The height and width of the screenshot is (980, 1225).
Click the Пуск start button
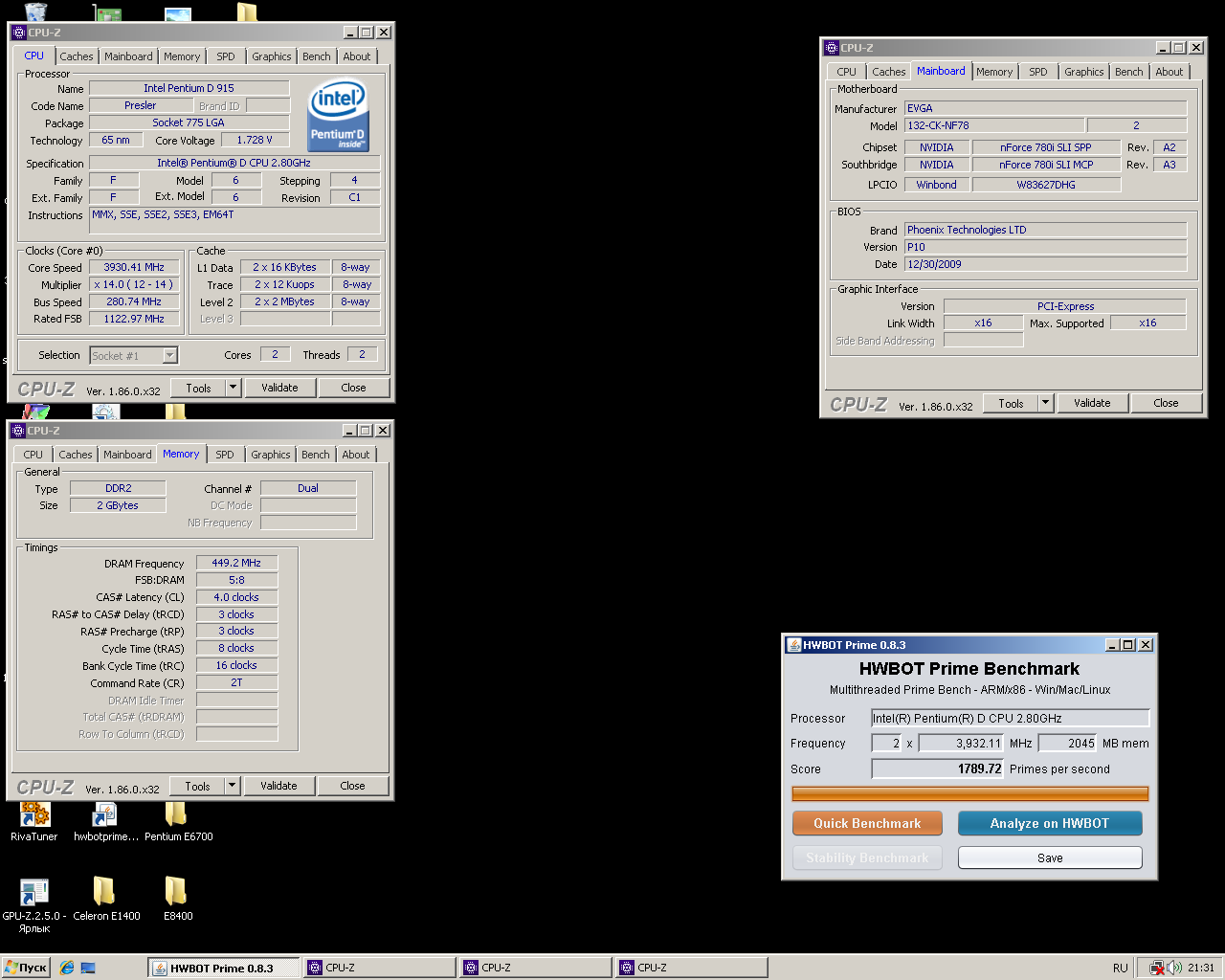(x=26, y=968)
